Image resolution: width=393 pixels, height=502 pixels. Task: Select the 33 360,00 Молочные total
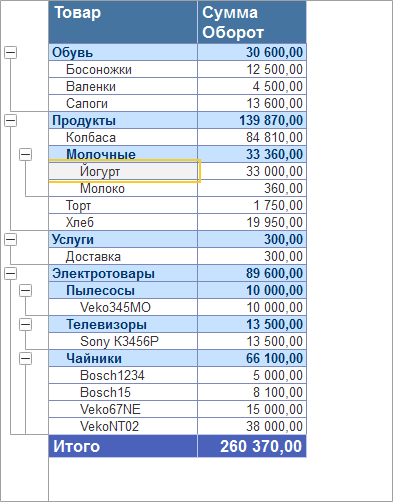[x=252, y=154]
